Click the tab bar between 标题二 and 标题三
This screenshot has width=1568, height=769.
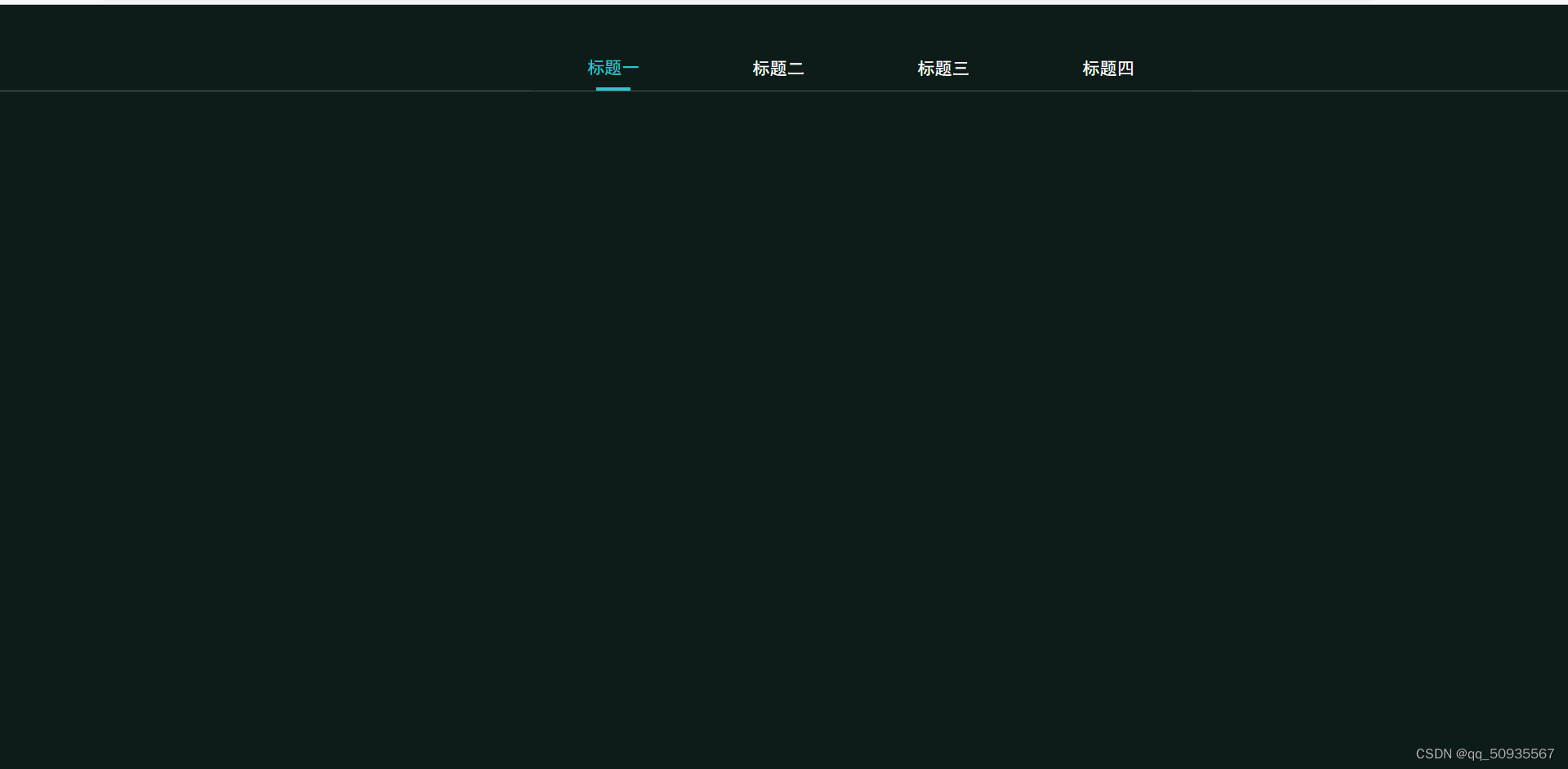(860, 69)
